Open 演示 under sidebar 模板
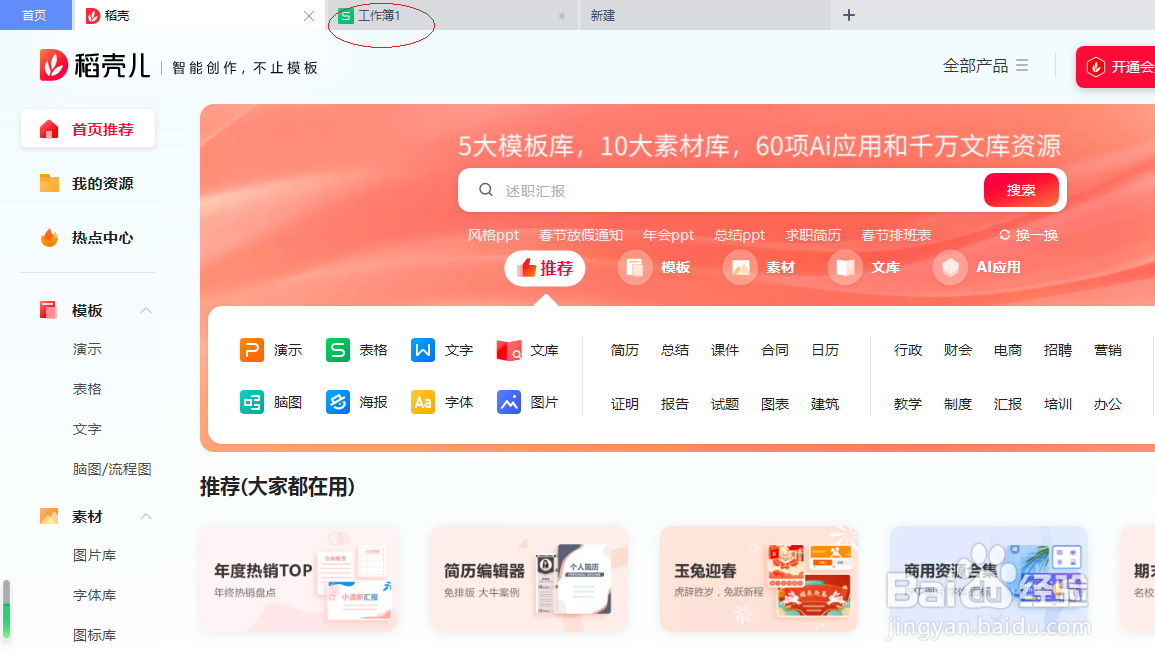 (87, 349)
